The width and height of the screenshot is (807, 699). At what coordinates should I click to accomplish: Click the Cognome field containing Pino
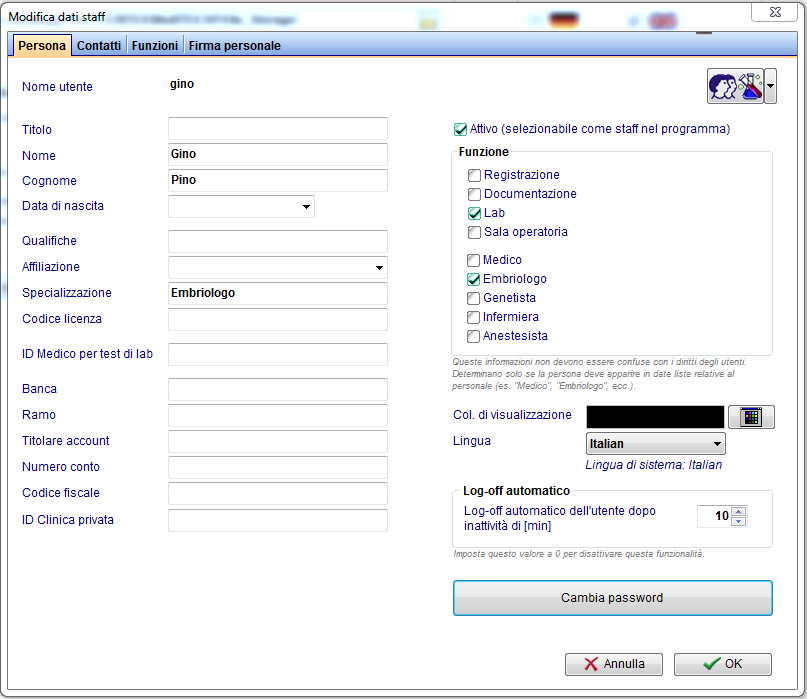coord(278,180)
